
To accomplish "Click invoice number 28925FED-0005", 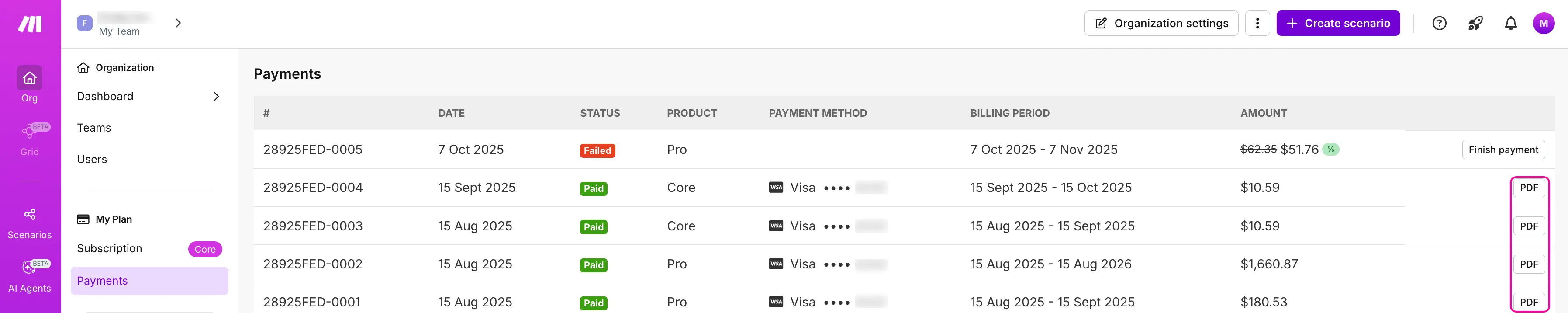I will 312,150.
